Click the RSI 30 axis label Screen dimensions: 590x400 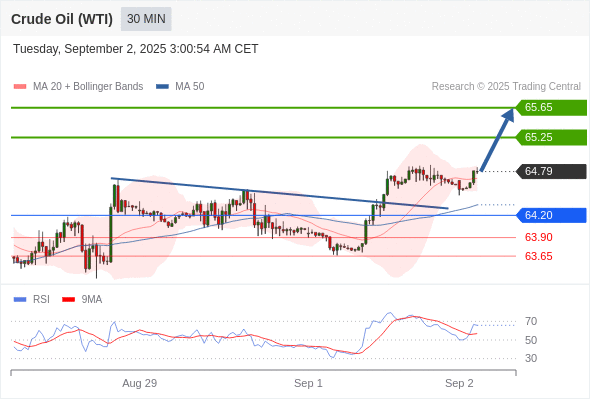[531, 358]
